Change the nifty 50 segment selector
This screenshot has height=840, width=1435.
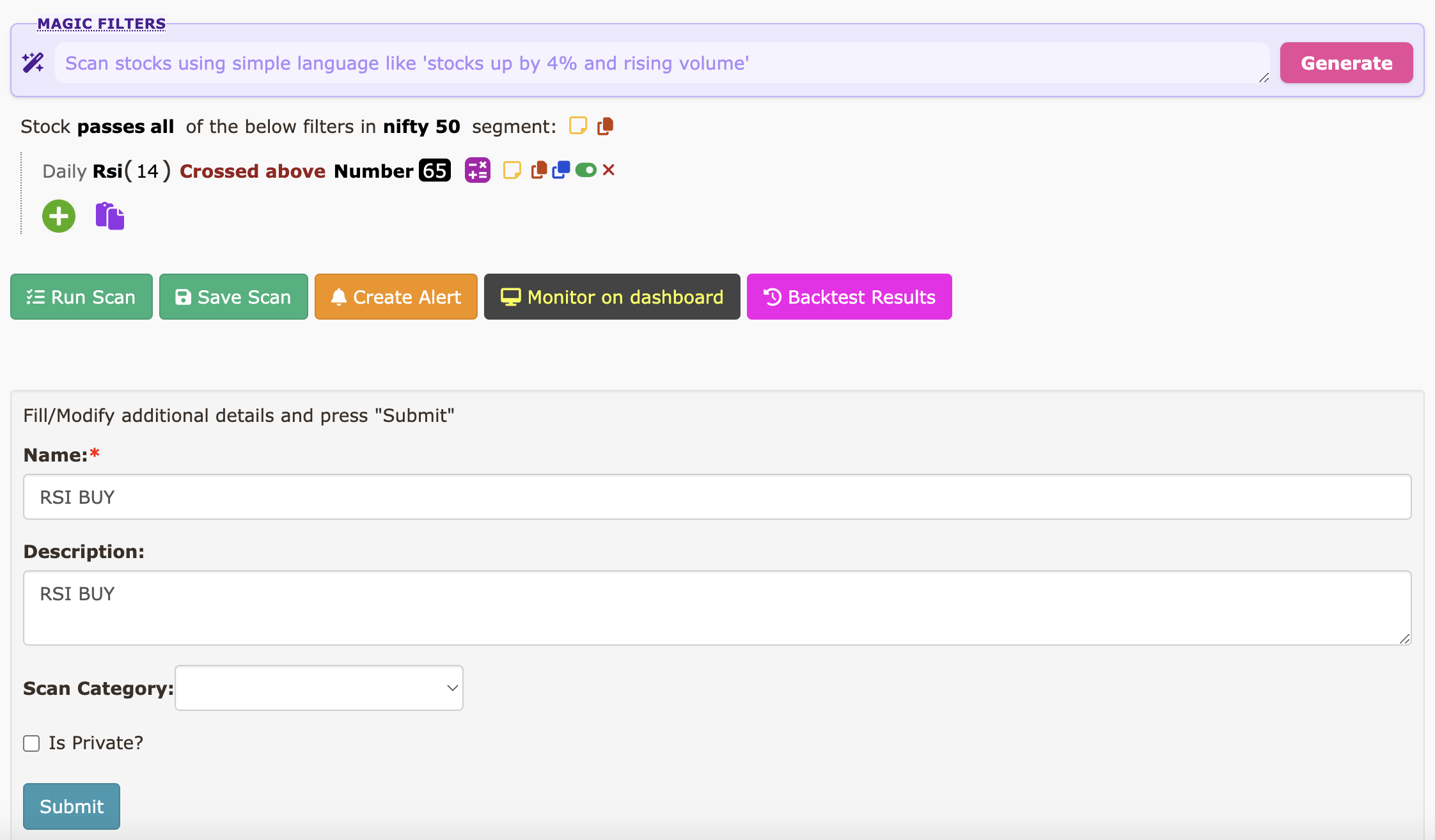[421, 127]
